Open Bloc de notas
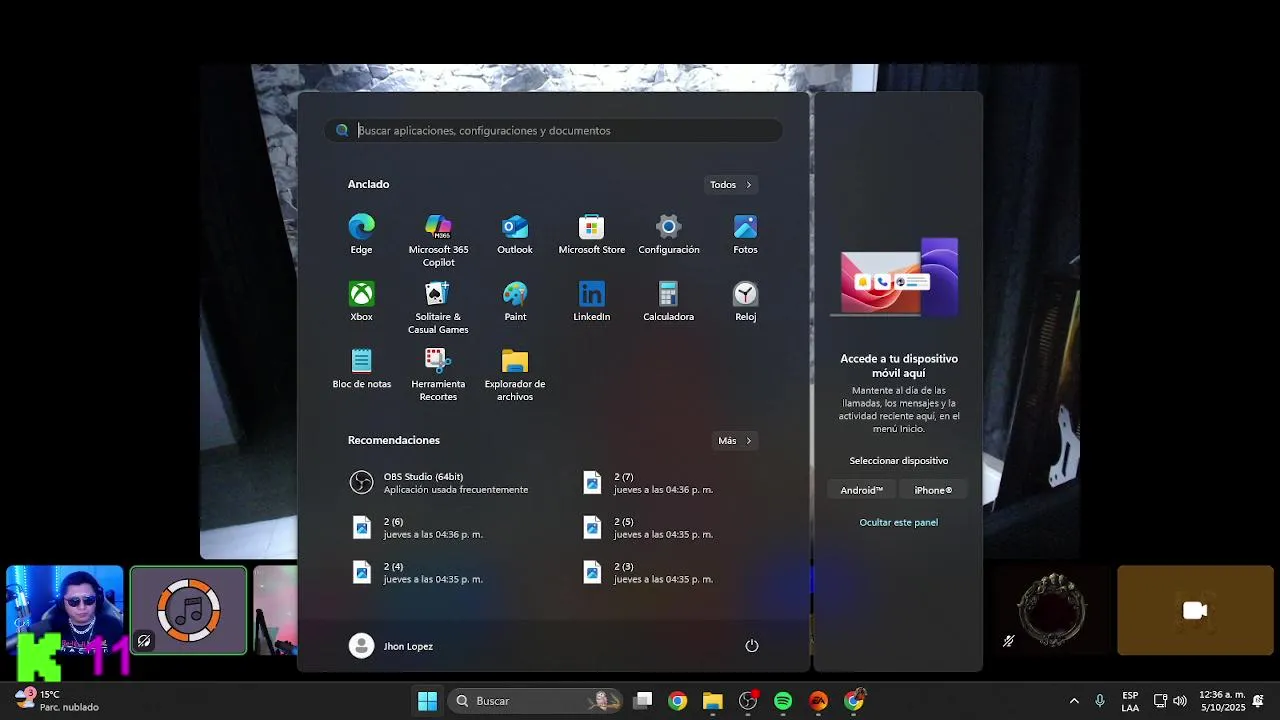 361,369
